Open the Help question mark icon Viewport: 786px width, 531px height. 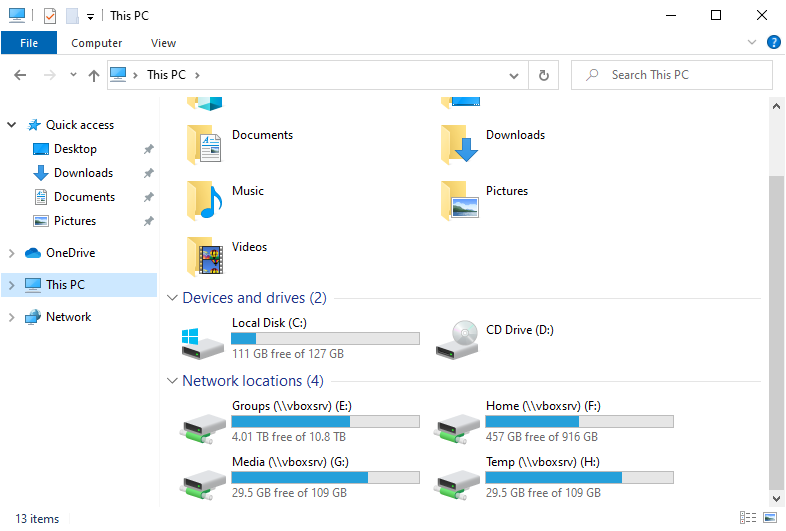pyautogui.click(x=773, y=42)
